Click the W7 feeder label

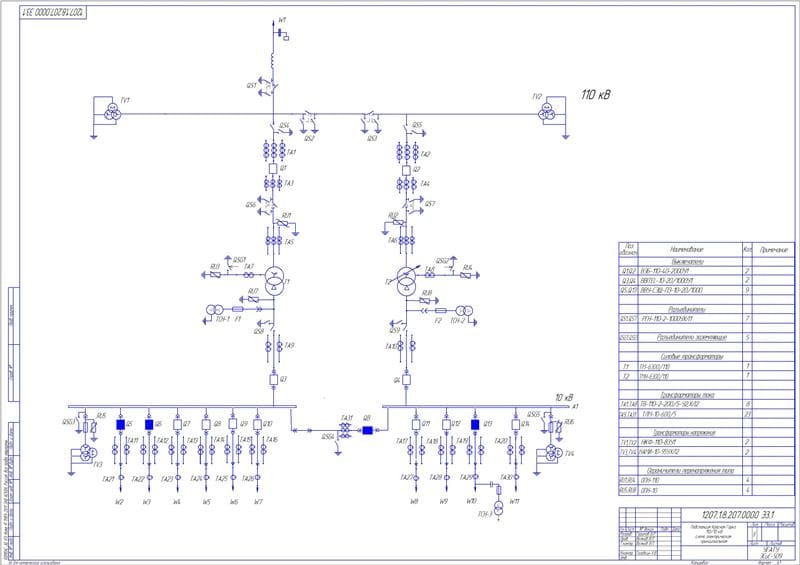point(258,502)
